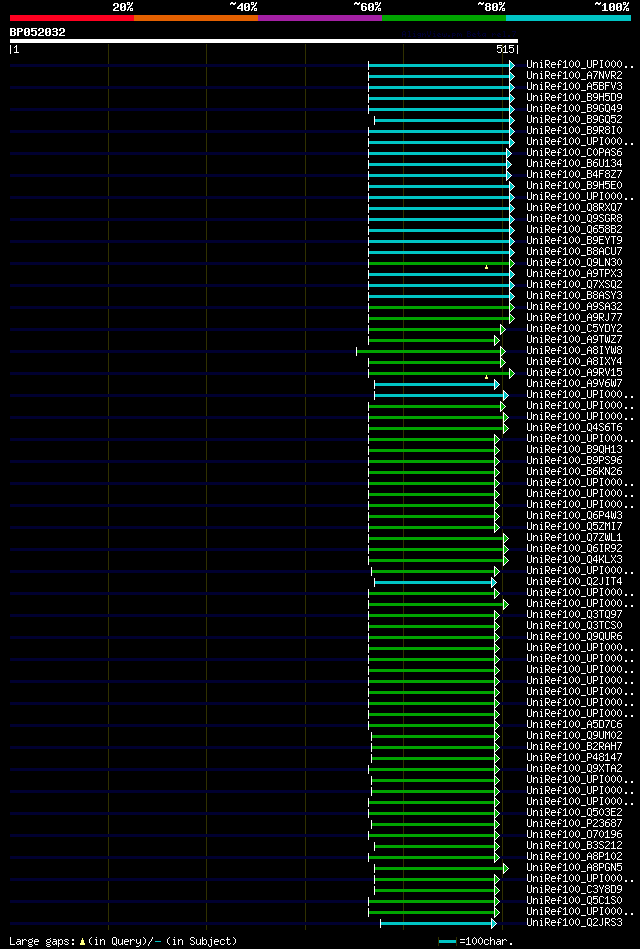Viewport: 640px width, 949px height.
Task: Select the UniRef100_B4F8Z7 label
Action: [x=574, y=174]
